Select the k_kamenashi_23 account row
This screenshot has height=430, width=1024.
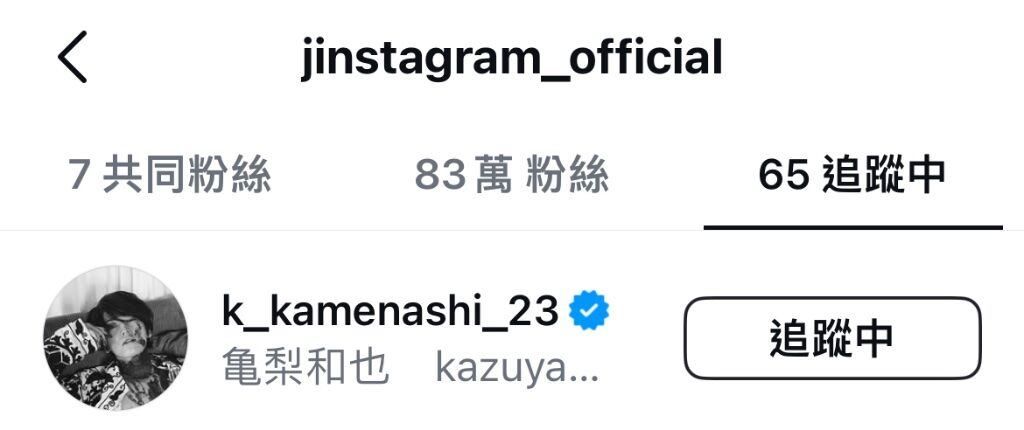pos(512,338)
